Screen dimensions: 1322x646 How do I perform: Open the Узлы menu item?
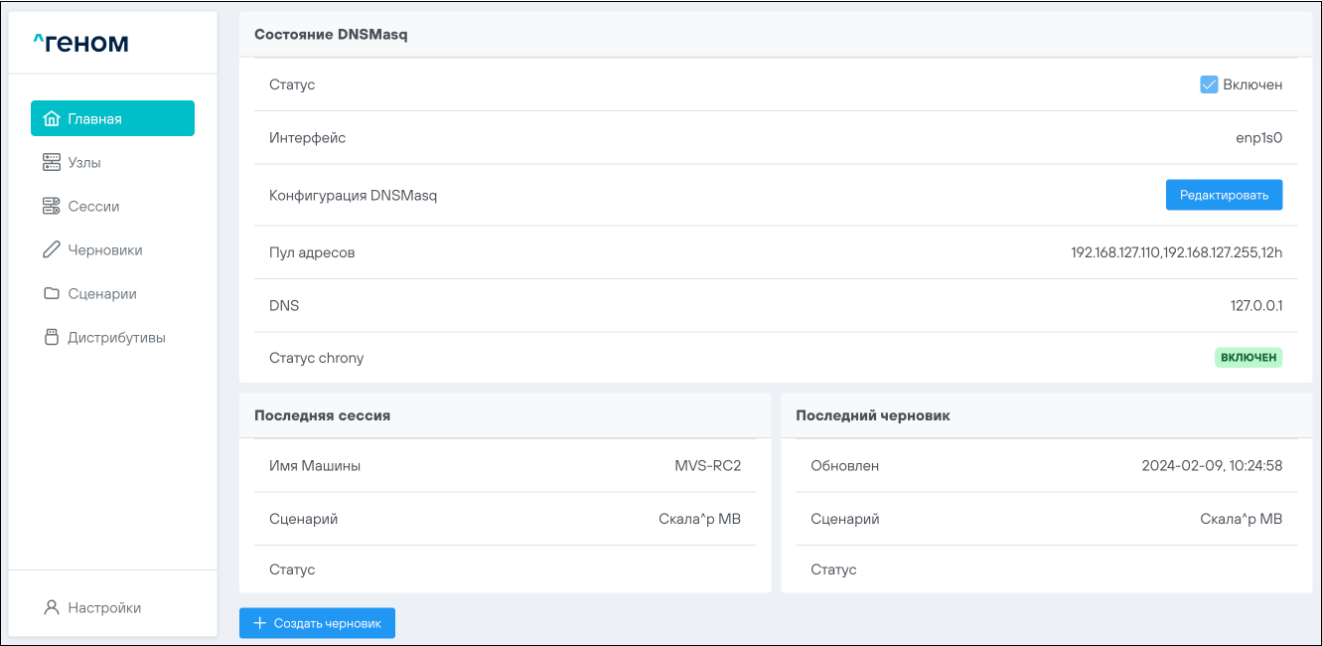84,162
